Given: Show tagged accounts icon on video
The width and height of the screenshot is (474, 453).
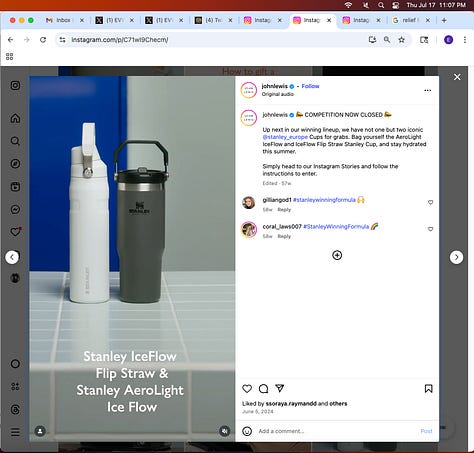Looking at the screenshot, I should coord(40,431).
